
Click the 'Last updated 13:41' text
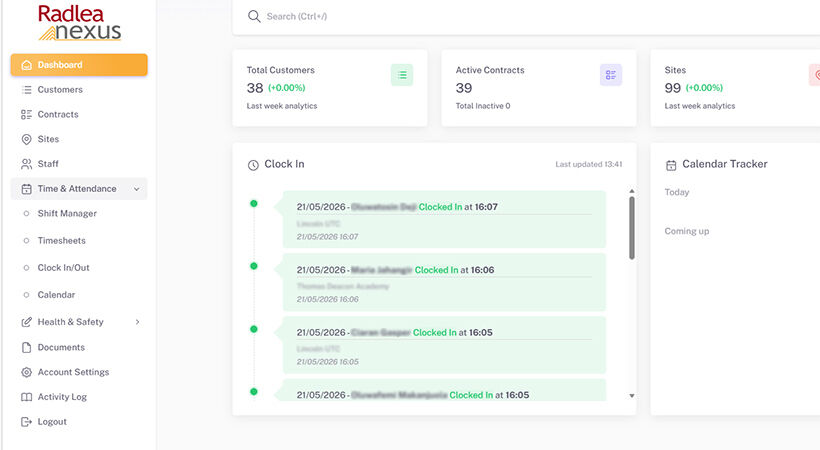pos(589,164)
